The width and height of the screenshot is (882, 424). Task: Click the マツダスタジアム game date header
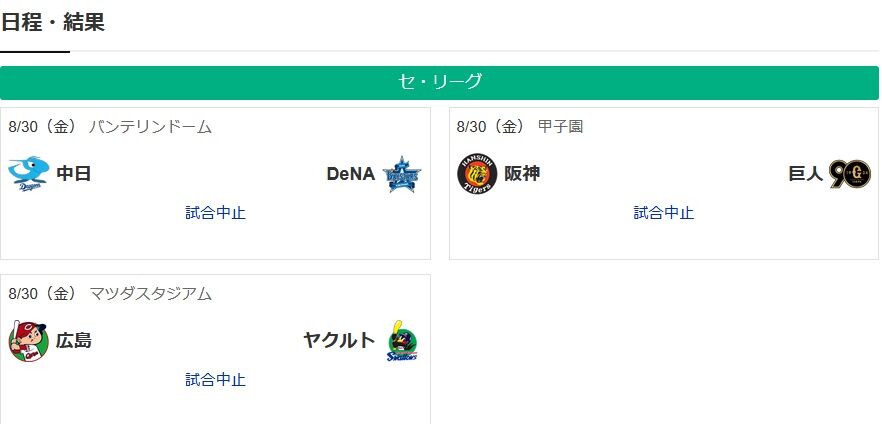[x=110, y=294]
